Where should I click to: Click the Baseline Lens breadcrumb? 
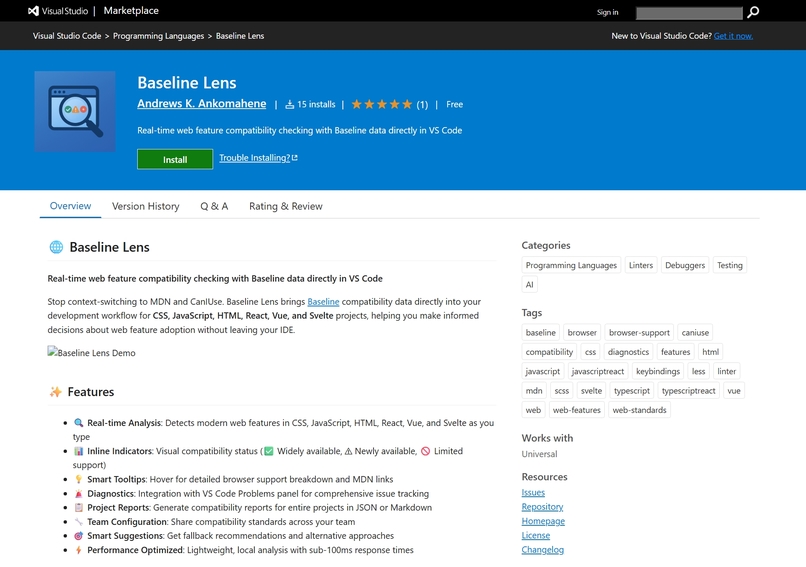240,36
